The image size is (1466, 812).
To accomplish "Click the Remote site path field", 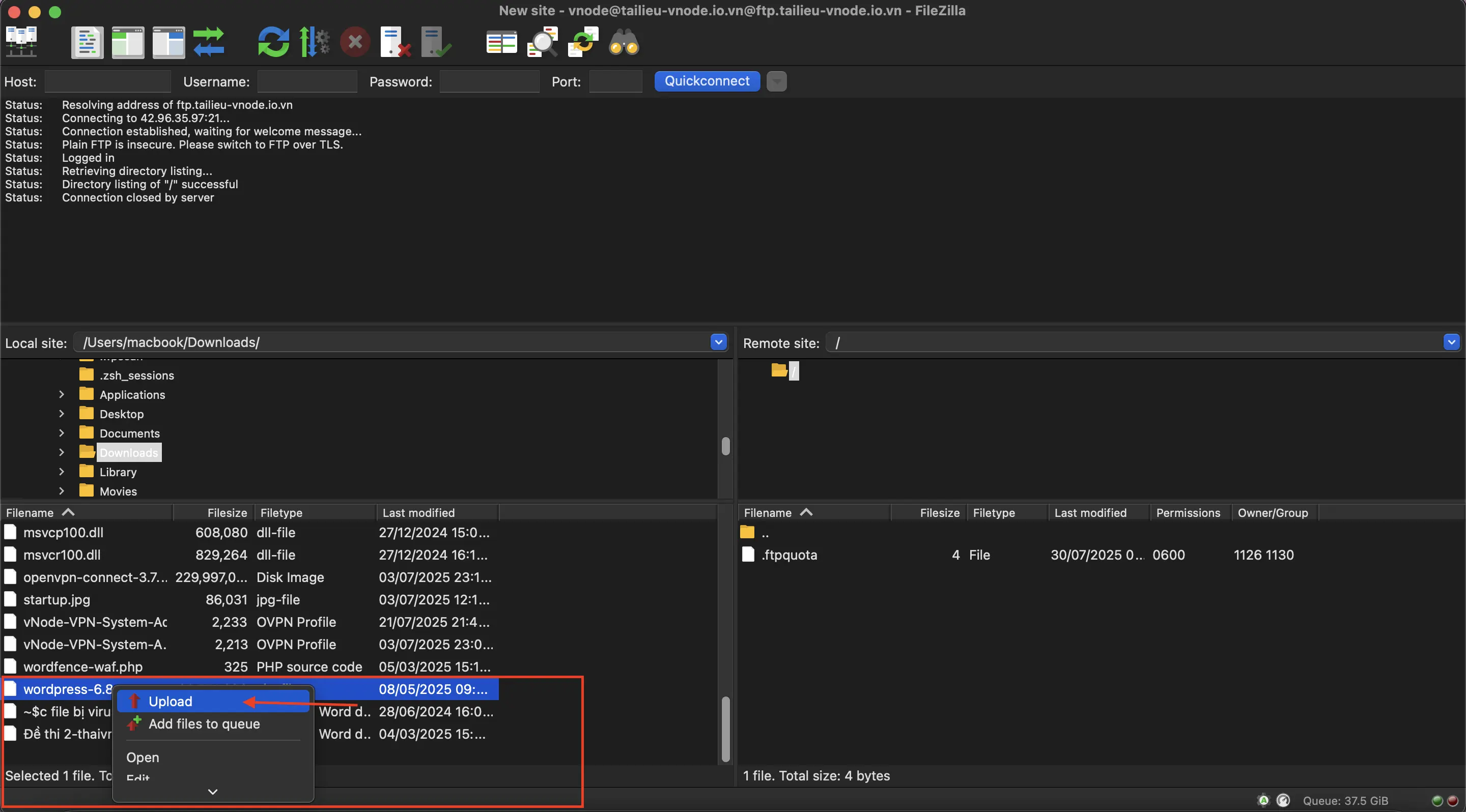I will pos(1135,342).
